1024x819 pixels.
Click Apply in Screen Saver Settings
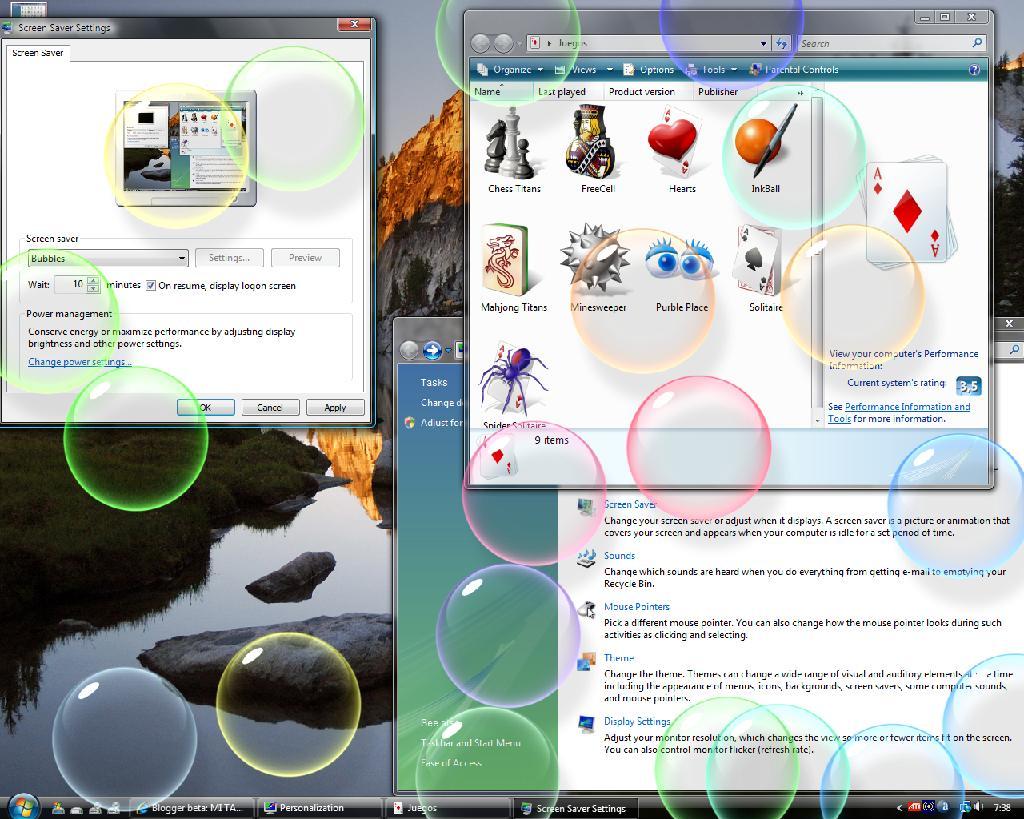335,408
